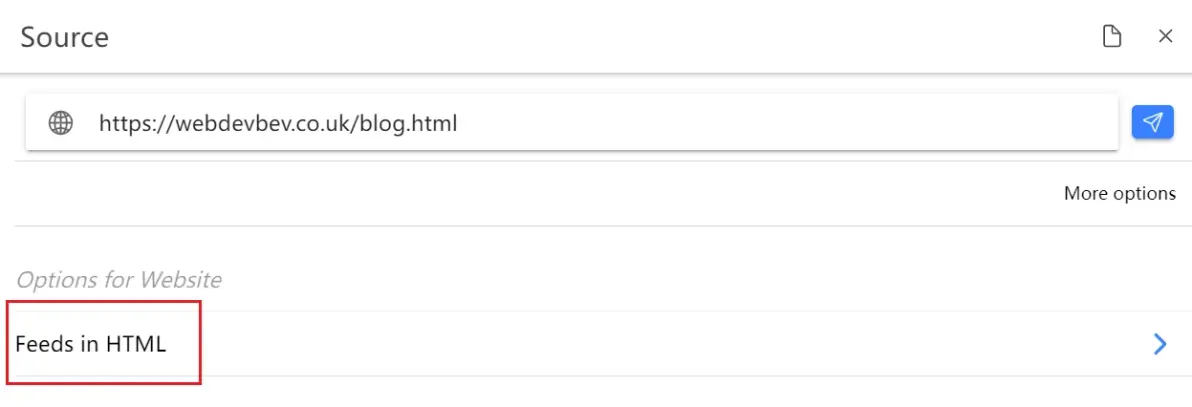
Task: Submit the URL with the paper plane button
Action: click(x=1152, y=122)
